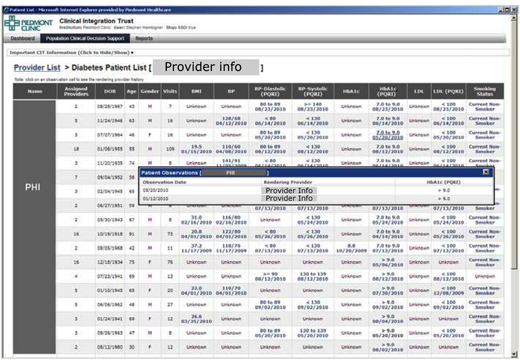Click the scrollbar up arrow
This screenshot has width=520, height=360.
coord(514,18)
